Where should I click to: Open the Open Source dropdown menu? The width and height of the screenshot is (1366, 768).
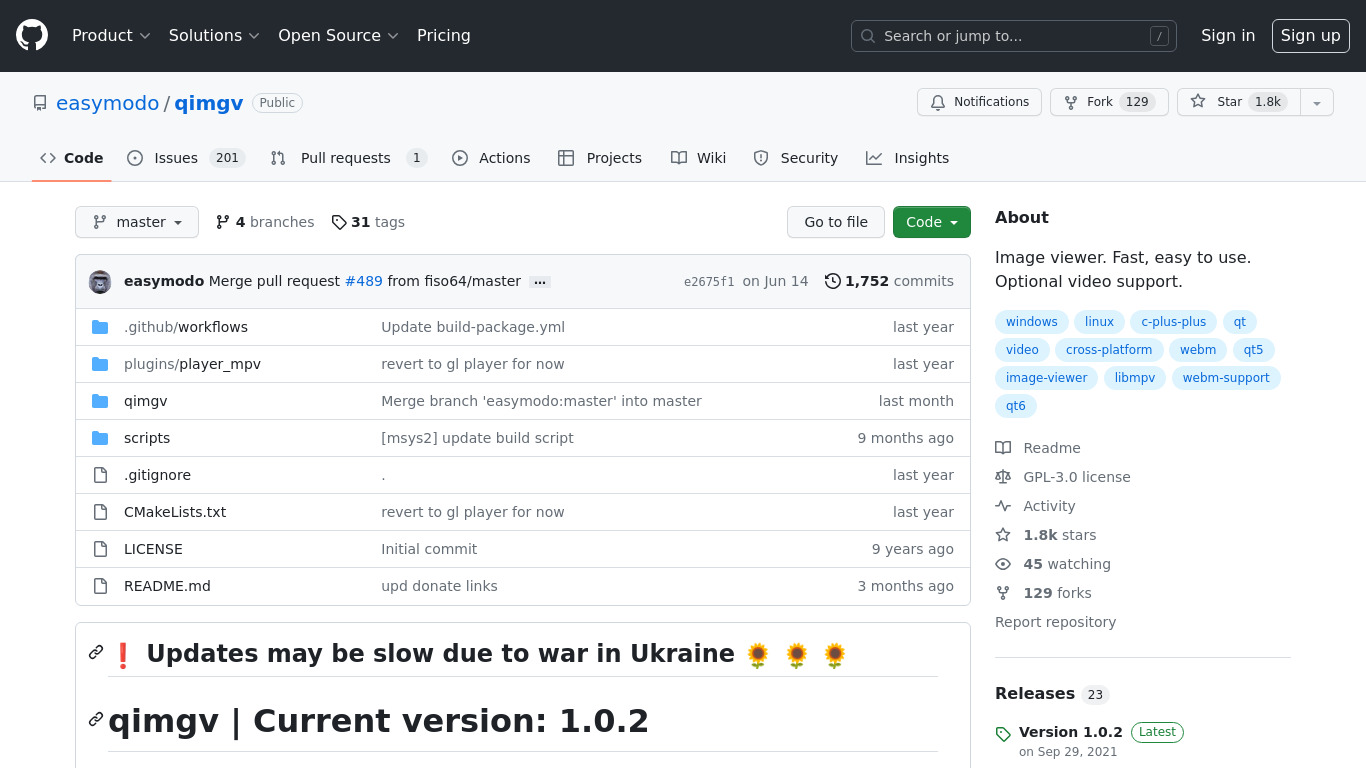pyautogui.click(x=338, y=35)
